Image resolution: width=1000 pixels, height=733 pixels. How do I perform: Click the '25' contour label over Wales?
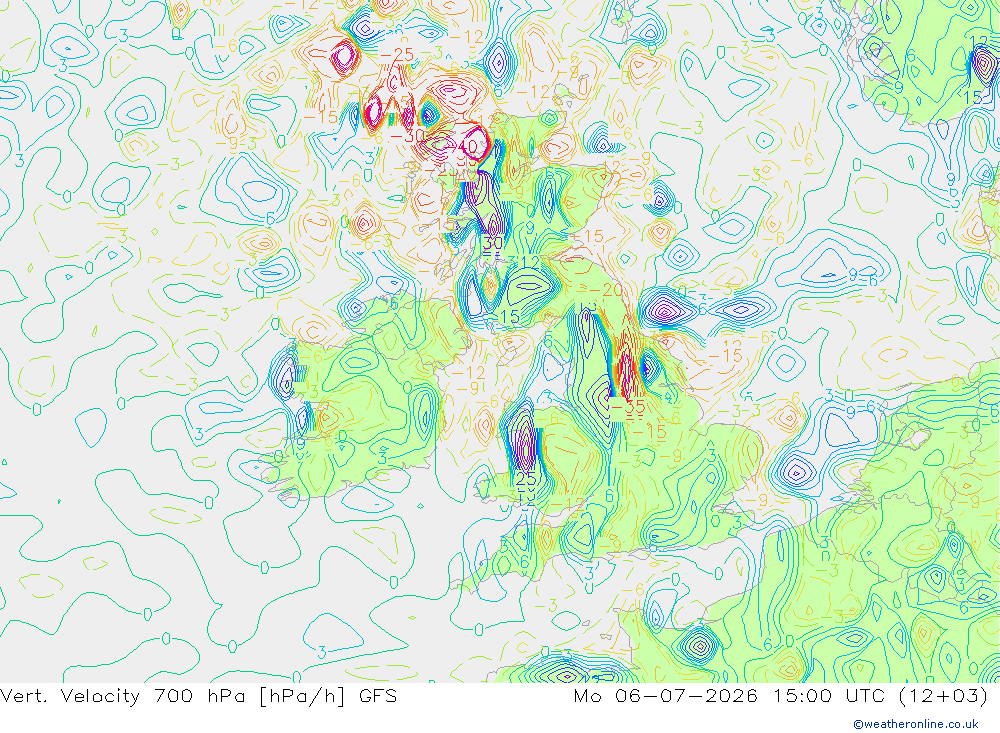point(526,478)
